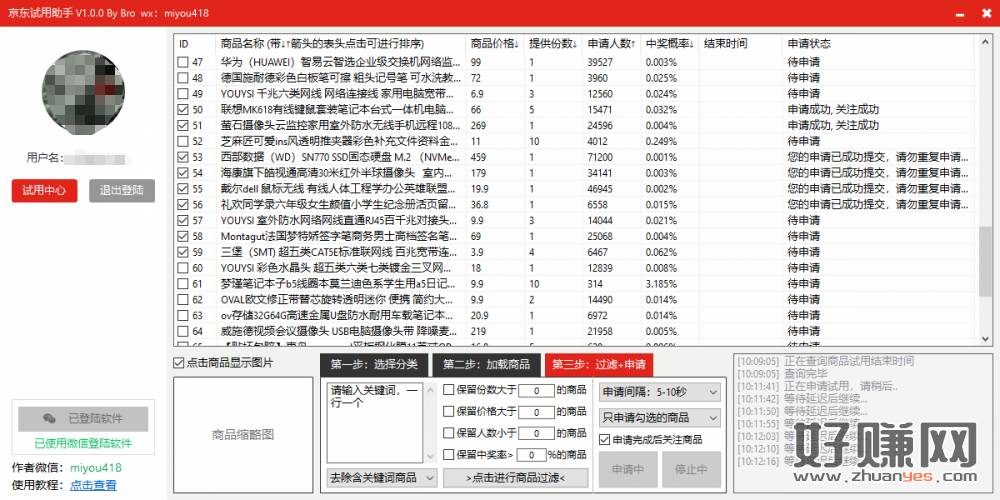The height and width of the screenshot is (500, 1000).
Task: Tick checkbox for row ID 48
Action: (183, 78)
